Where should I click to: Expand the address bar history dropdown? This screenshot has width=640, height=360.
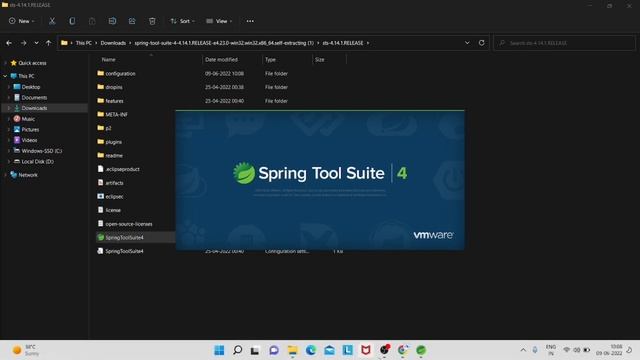coord(467,43)
